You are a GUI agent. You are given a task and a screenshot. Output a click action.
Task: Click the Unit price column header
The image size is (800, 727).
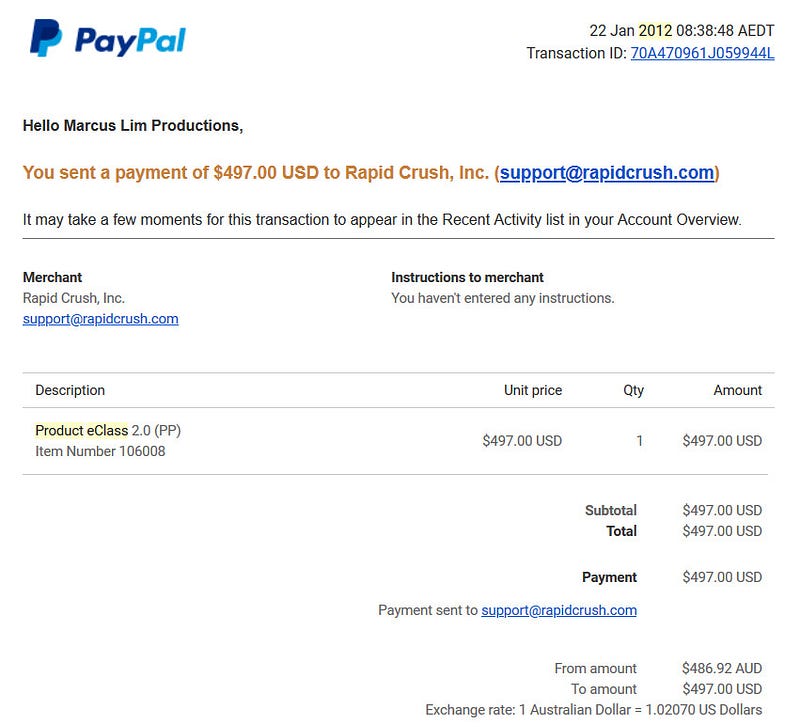[x=533, y=390]
